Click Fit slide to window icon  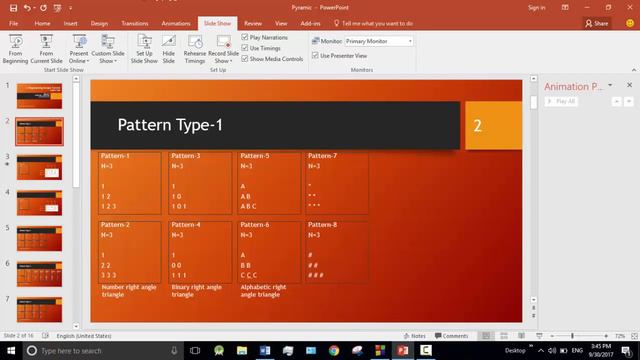634,336
